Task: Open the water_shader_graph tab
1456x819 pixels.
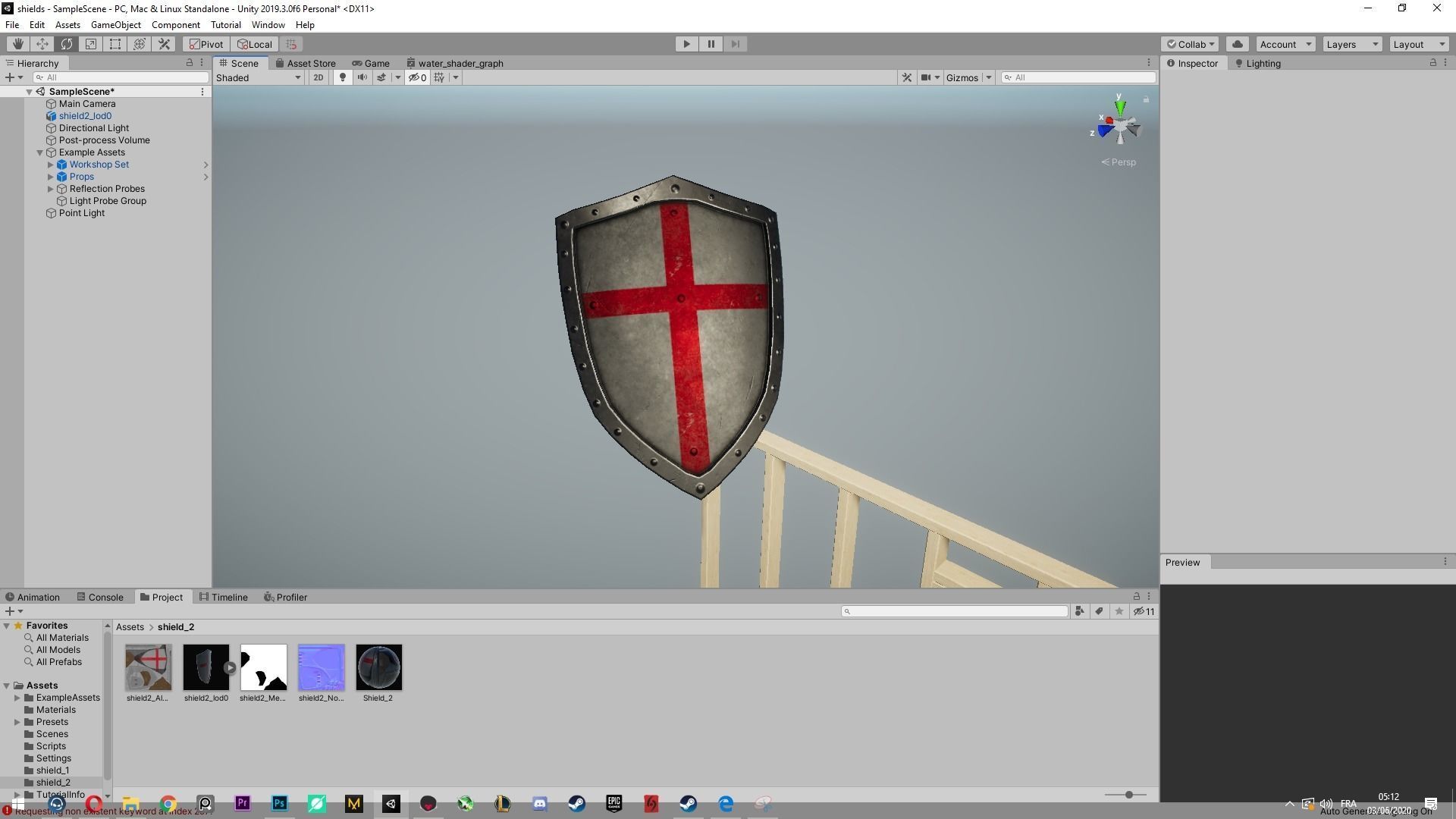Action: click(455, 64)
